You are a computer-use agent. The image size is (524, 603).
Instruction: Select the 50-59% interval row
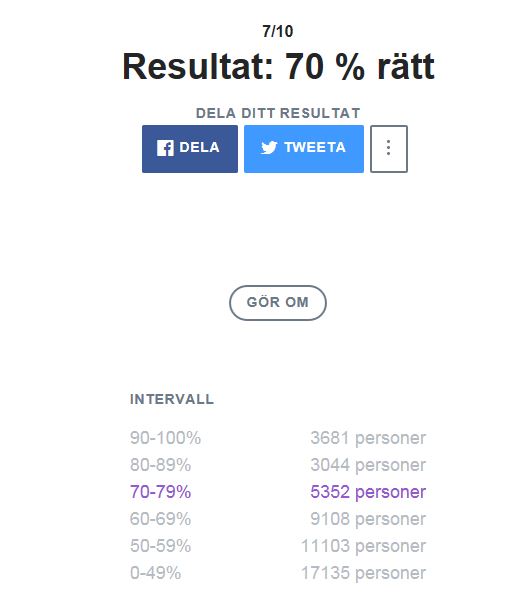click(278, 546)
